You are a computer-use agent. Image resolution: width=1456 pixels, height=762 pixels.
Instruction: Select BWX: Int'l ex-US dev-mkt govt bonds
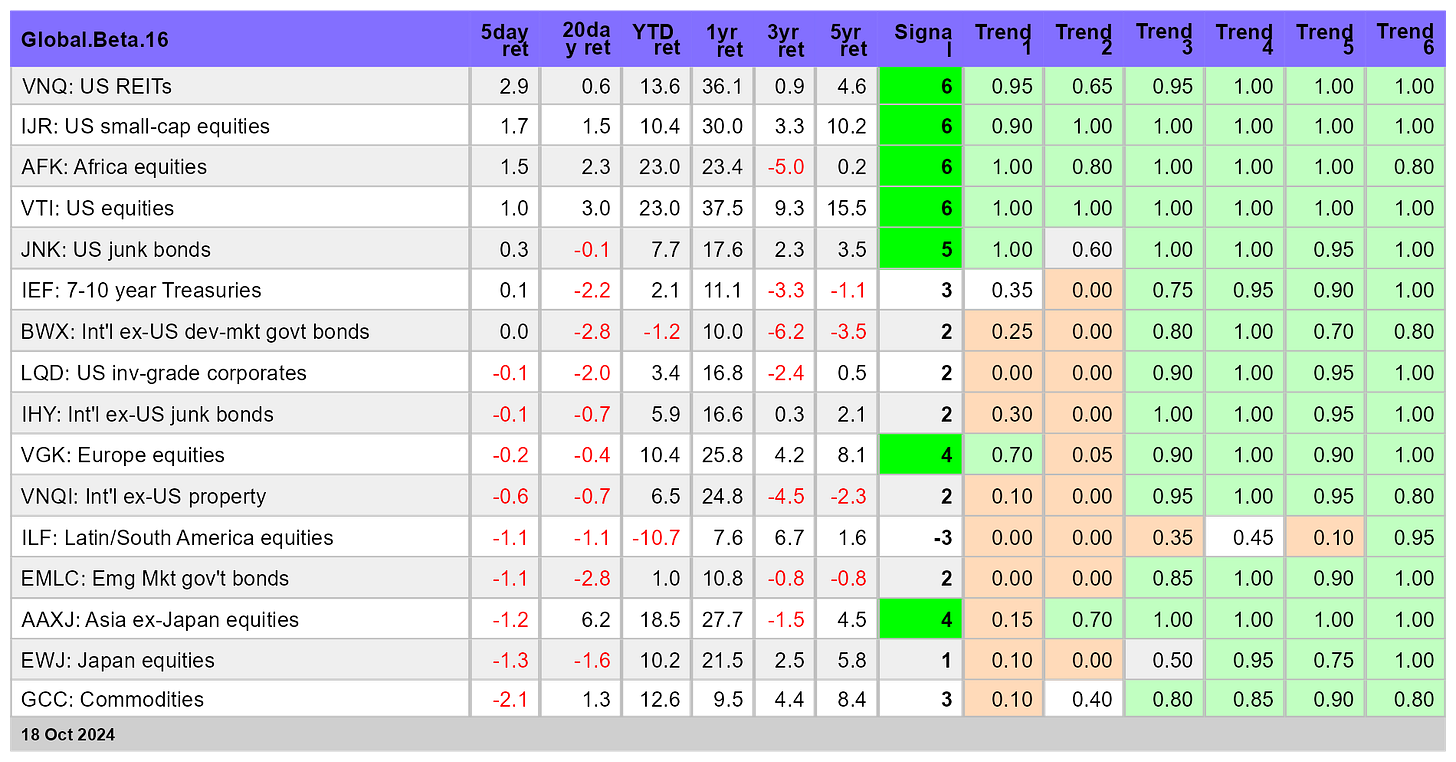point(195,331)
